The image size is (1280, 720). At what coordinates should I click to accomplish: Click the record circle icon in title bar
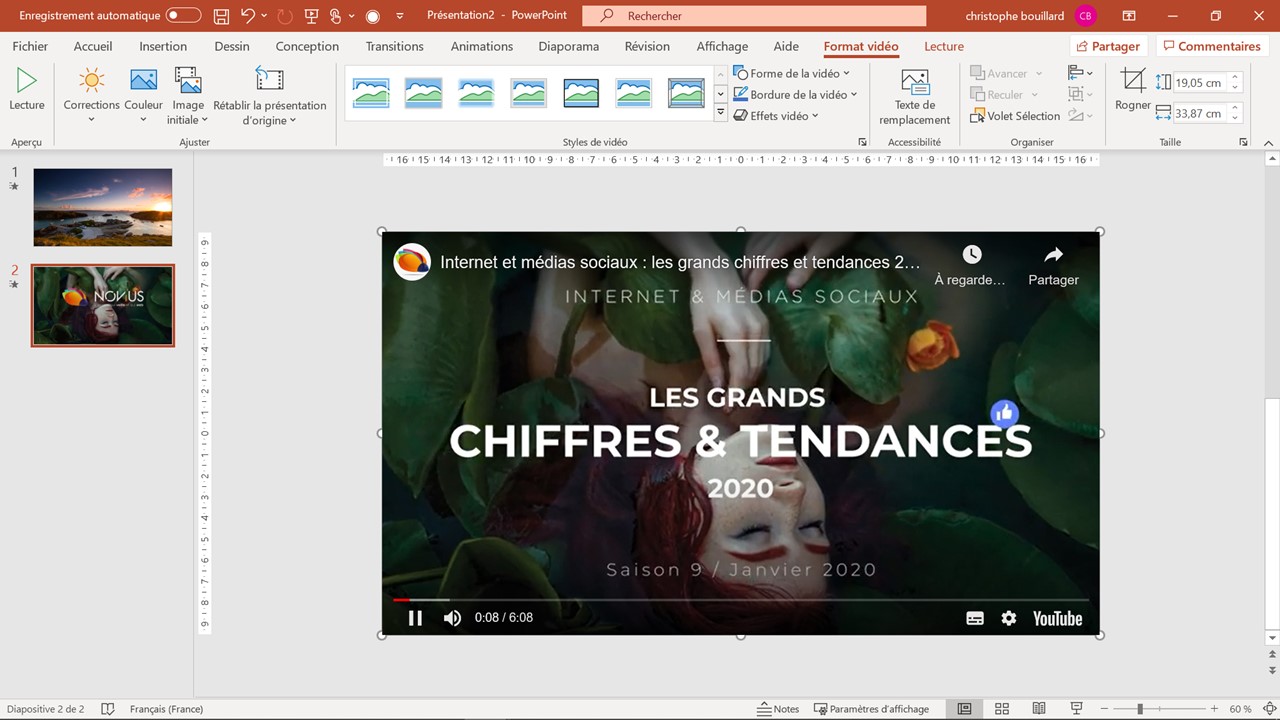coord(373,16)
